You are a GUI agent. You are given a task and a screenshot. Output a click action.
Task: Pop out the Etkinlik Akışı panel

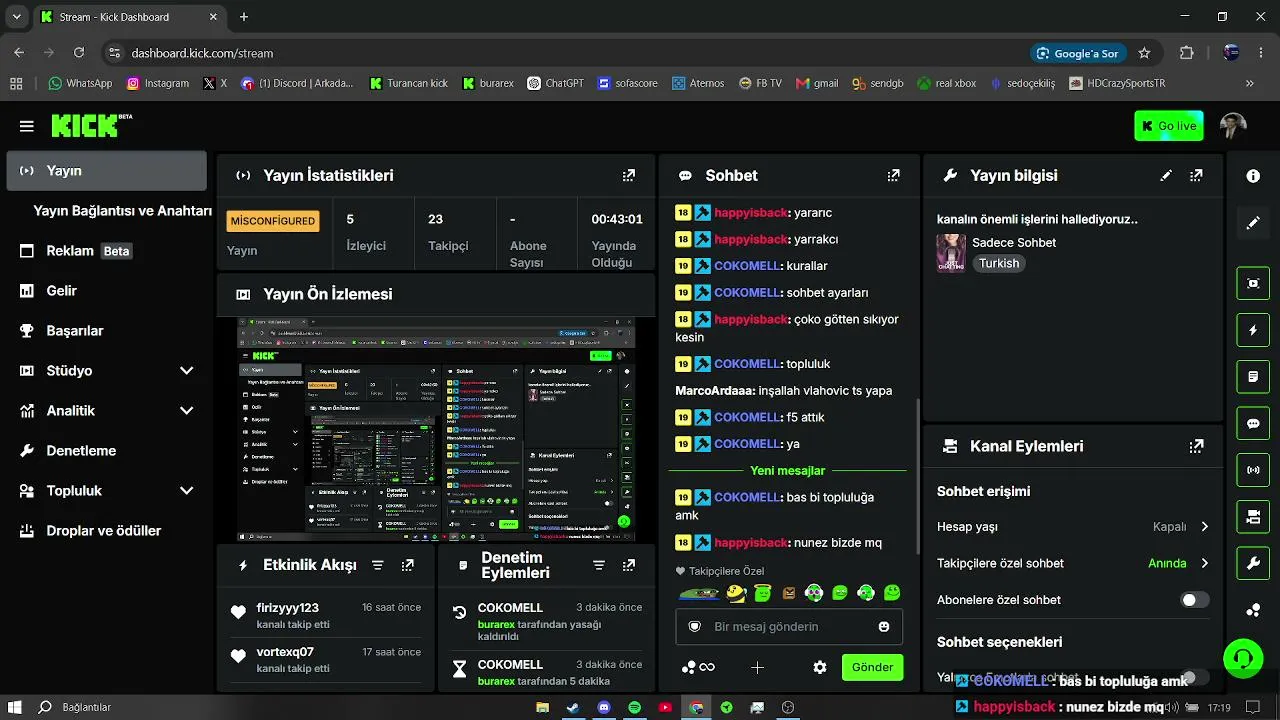pyautogui.click(x=408, y=565)
